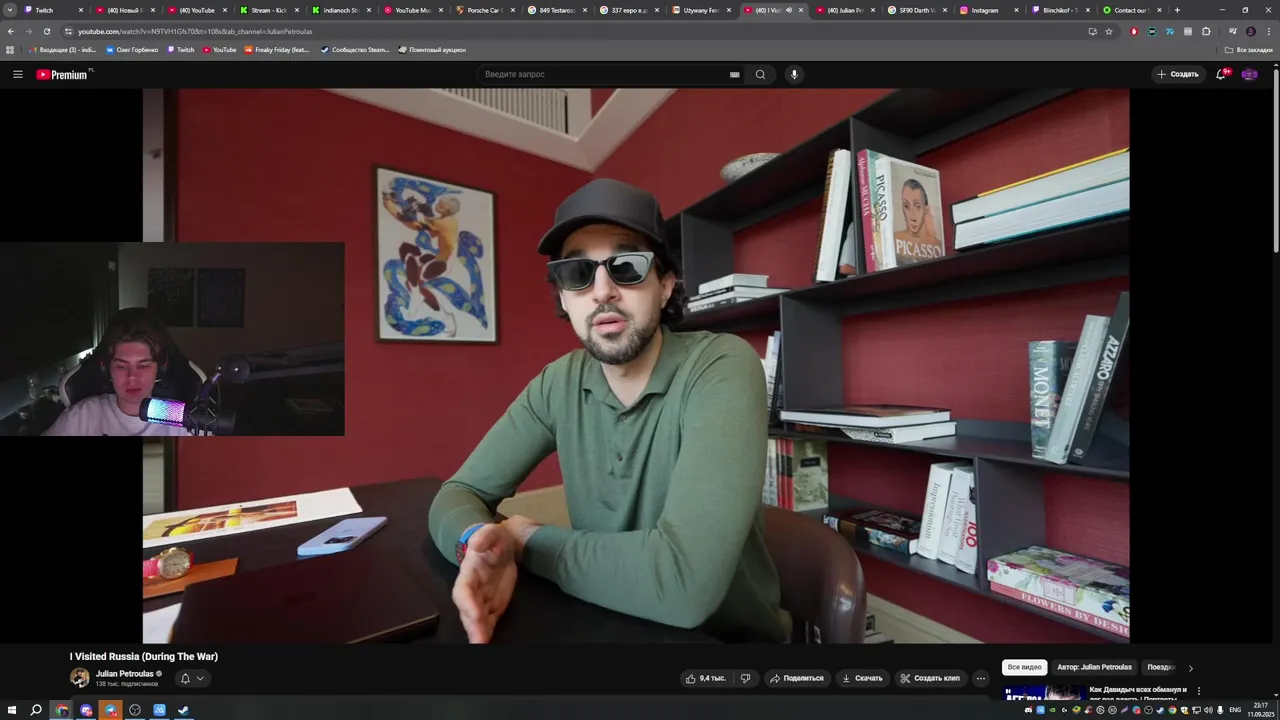Open Freaky Friday bookmark

277,49
